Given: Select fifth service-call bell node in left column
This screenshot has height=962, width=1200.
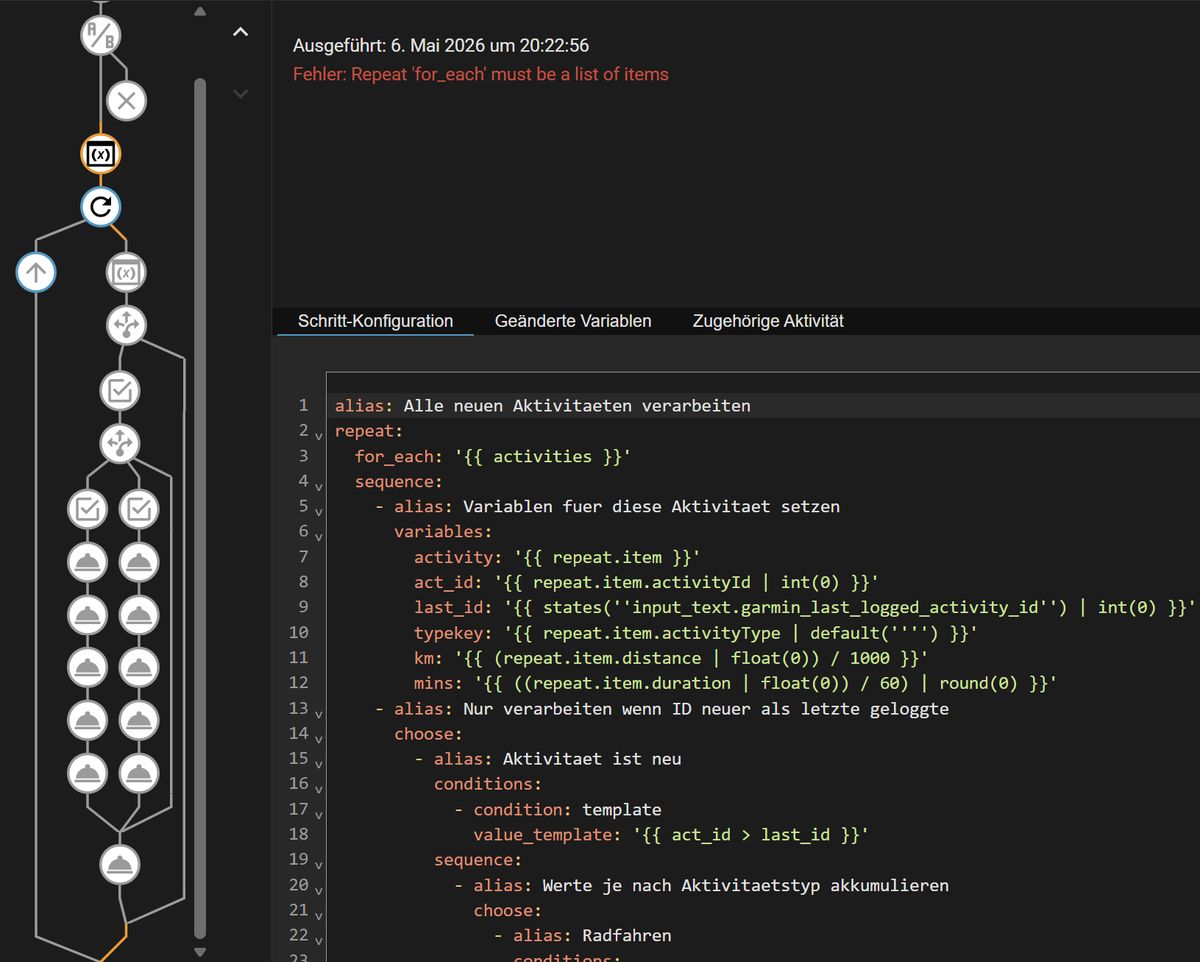Looking at the screenshot, I should coord(87,772).
